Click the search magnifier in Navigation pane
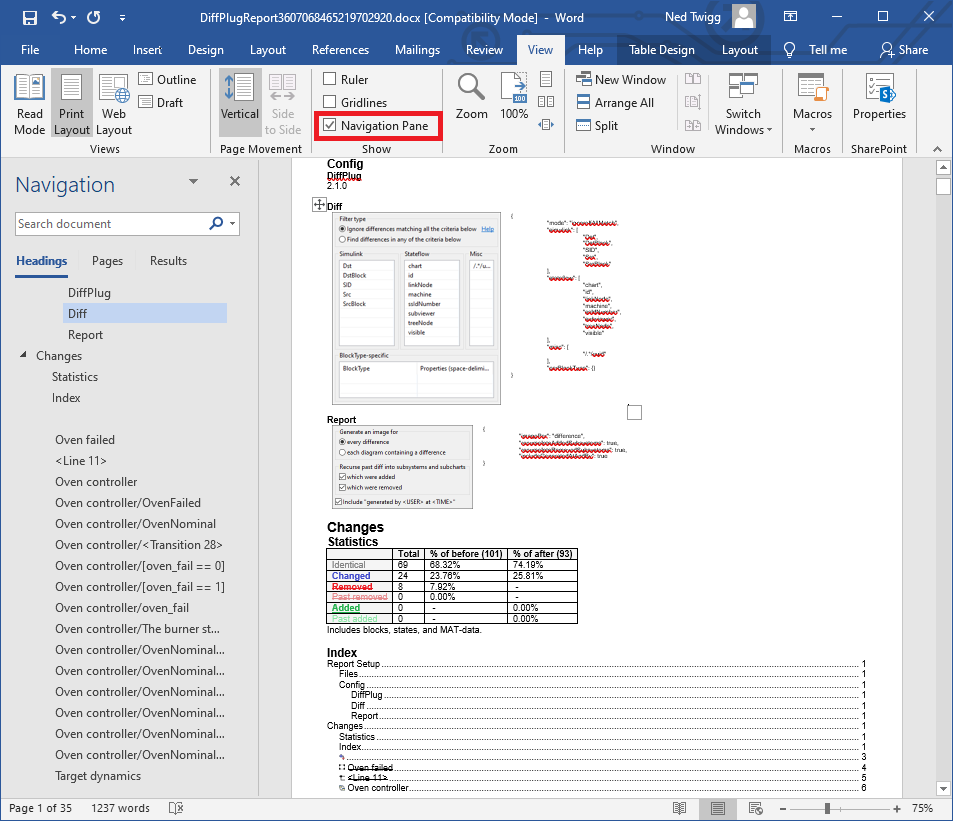 click(x=216, y=224)
